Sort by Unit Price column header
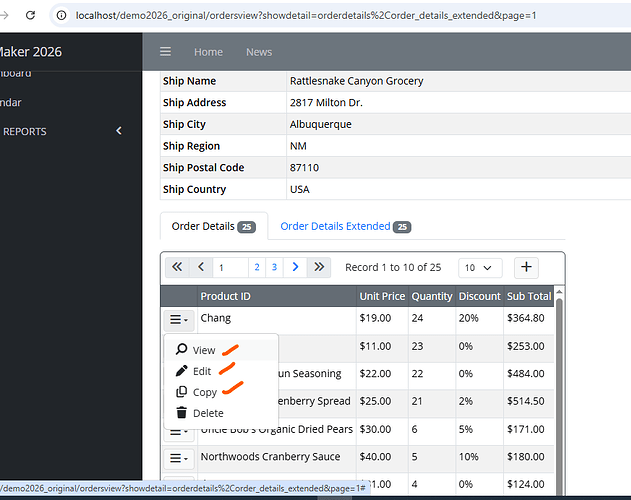Viewport: 631px width, 500px height. (382, 296)
